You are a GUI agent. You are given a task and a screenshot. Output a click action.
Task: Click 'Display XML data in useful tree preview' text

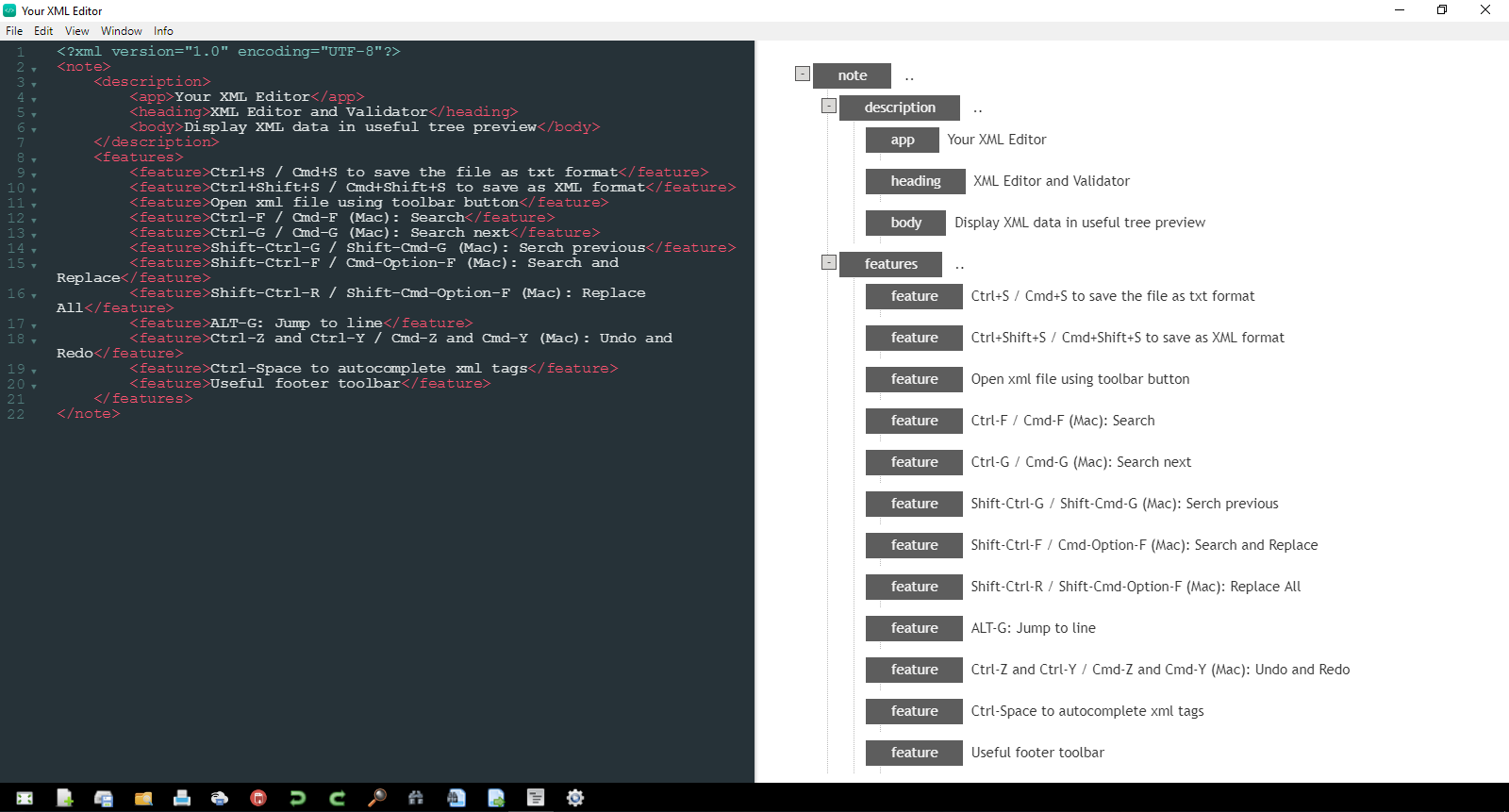coord(1080,223)
